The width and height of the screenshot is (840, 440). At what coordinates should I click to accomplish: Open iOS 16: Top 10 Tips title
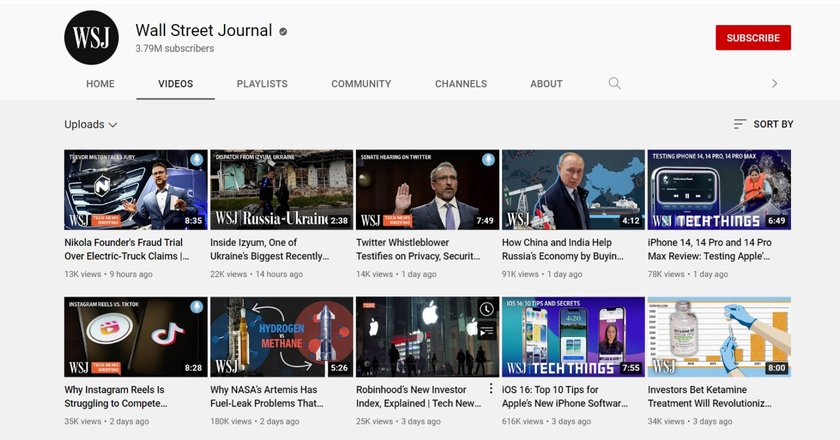point(565,397)
